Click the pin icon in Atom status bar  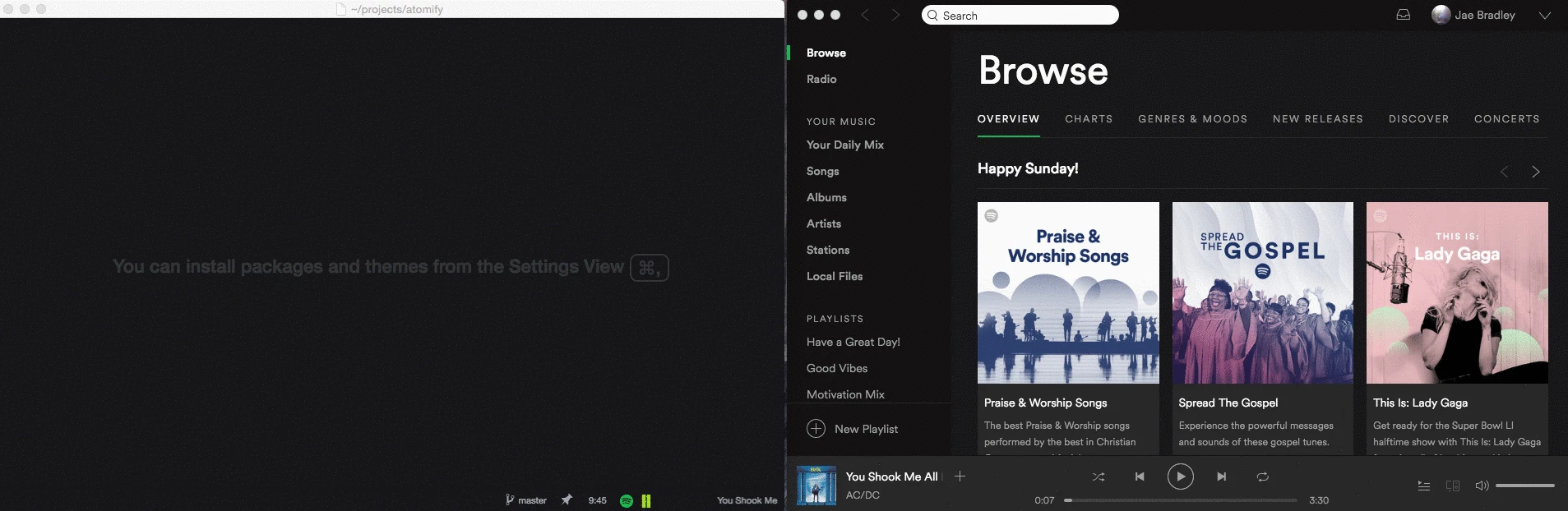click(567, 499)
